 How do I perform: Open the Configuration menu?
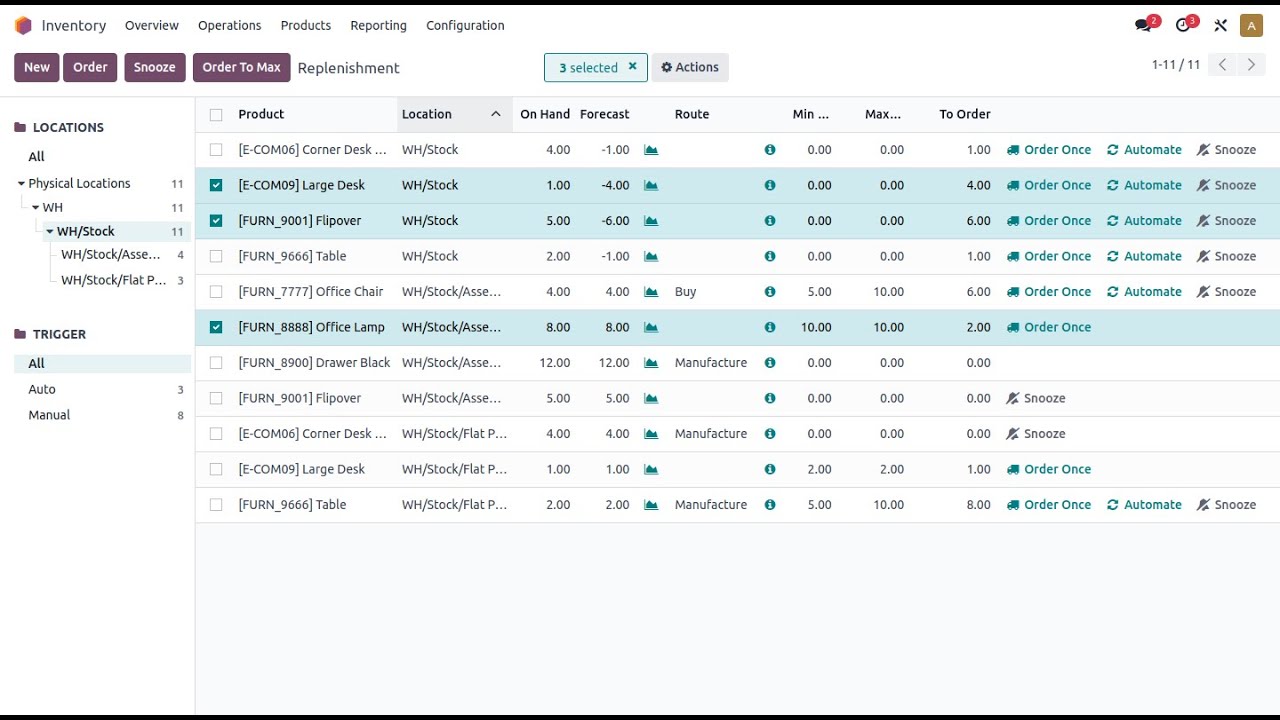(x=465, y=25)
